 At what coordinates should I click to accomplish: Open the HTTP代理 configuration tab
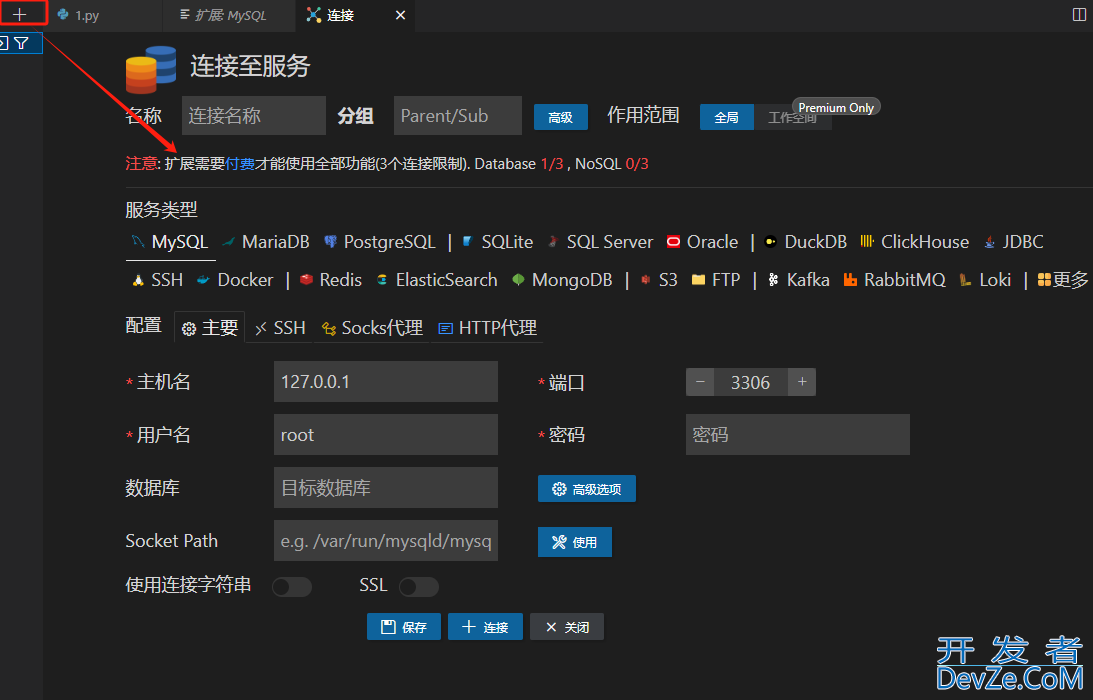[487, 328]
